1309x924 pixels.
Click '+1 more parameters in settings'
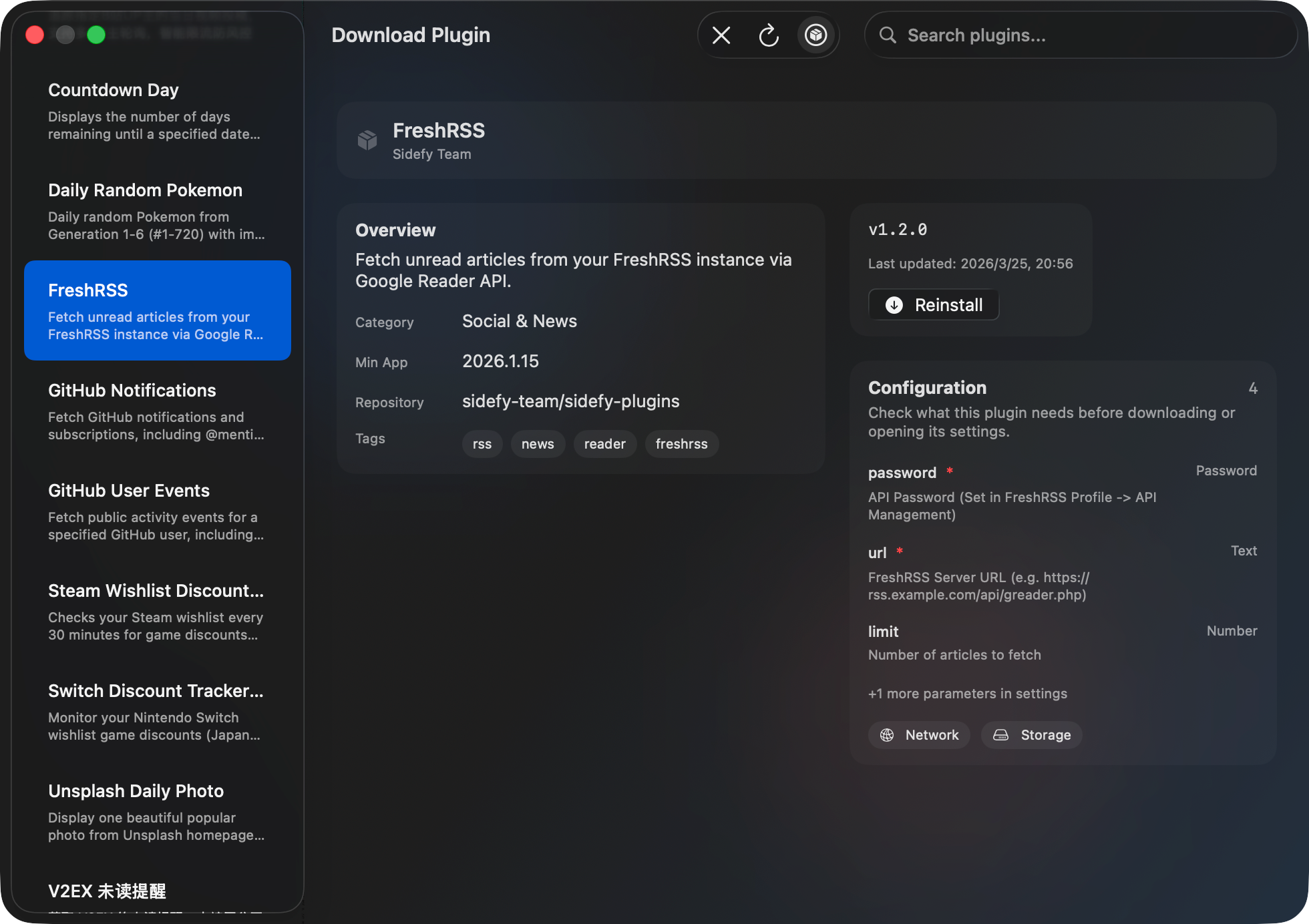click(968, 694)
